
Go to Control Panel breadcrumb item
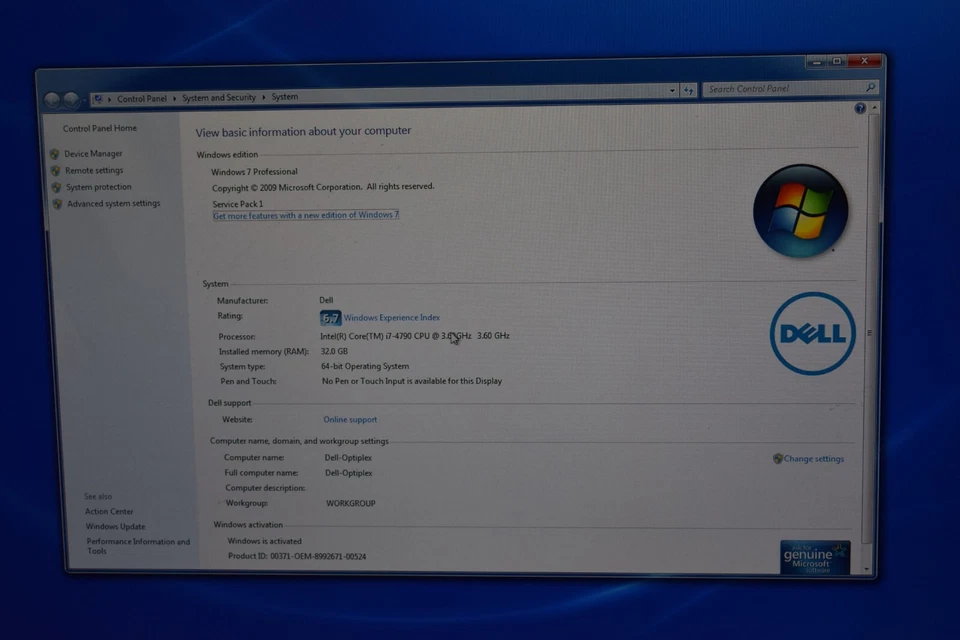[x=142, y=99]
